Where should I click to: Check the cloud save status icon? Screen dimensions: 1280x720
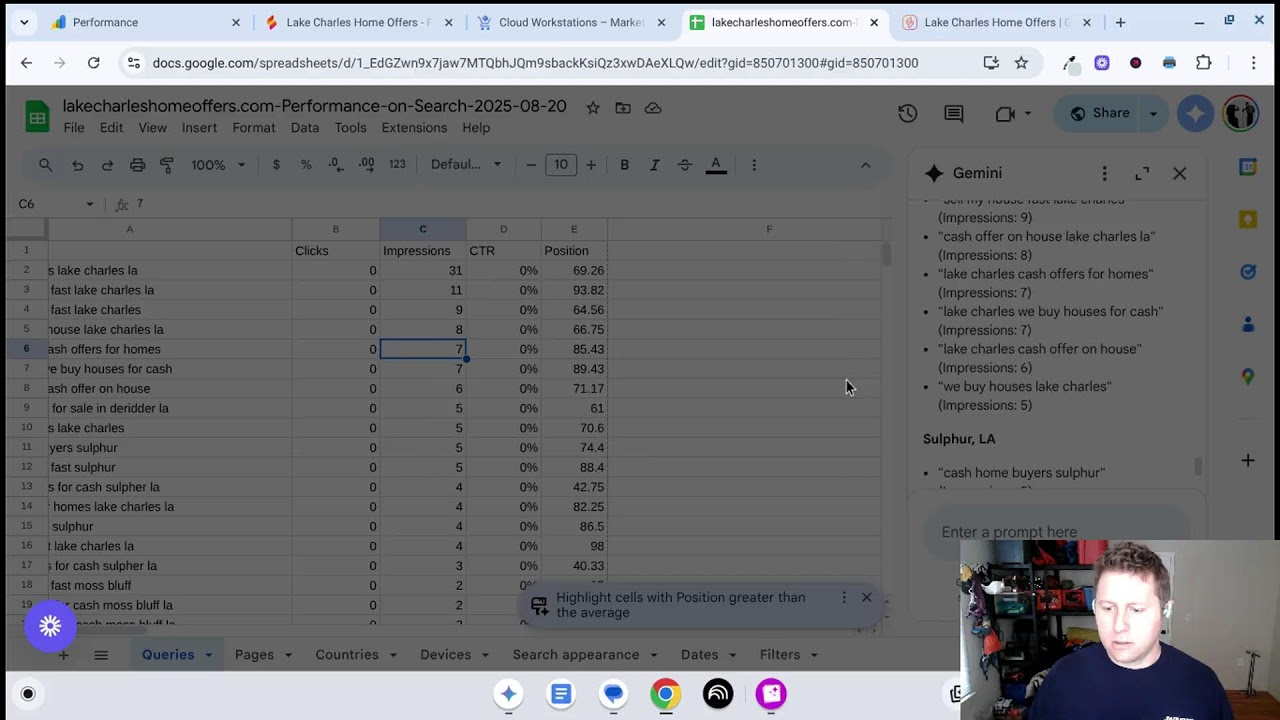coord(653,107)
